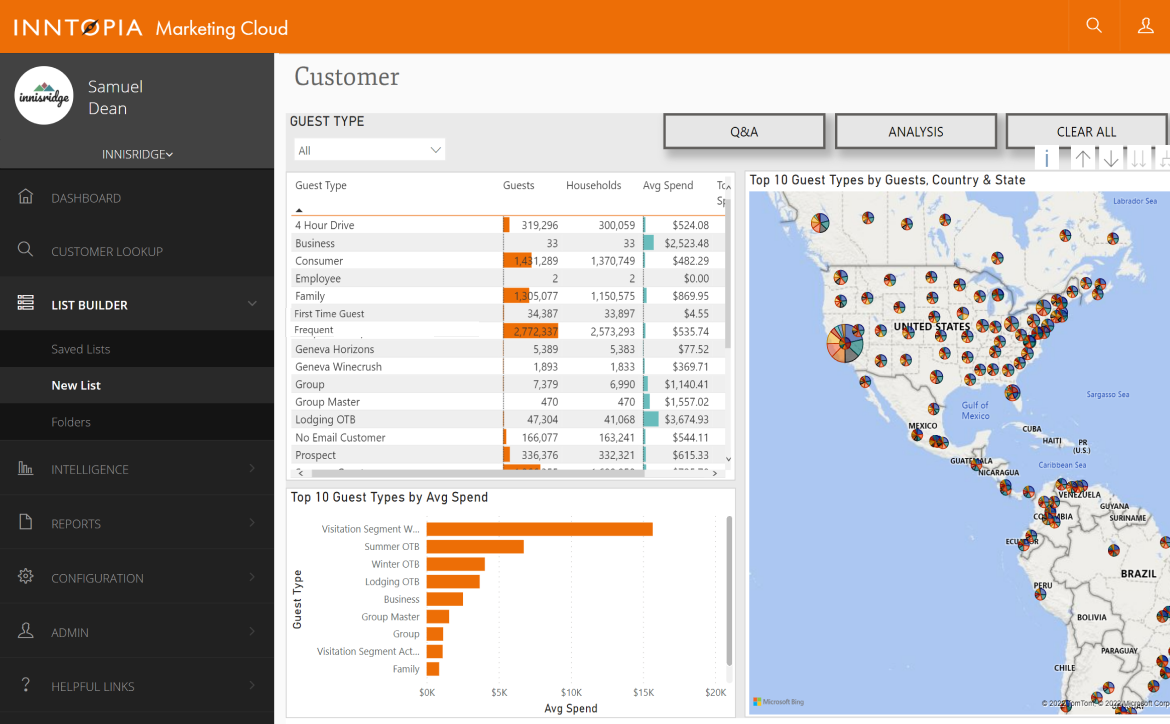
Task: Click the Intelligence bar chart icon
Action: 26,469
